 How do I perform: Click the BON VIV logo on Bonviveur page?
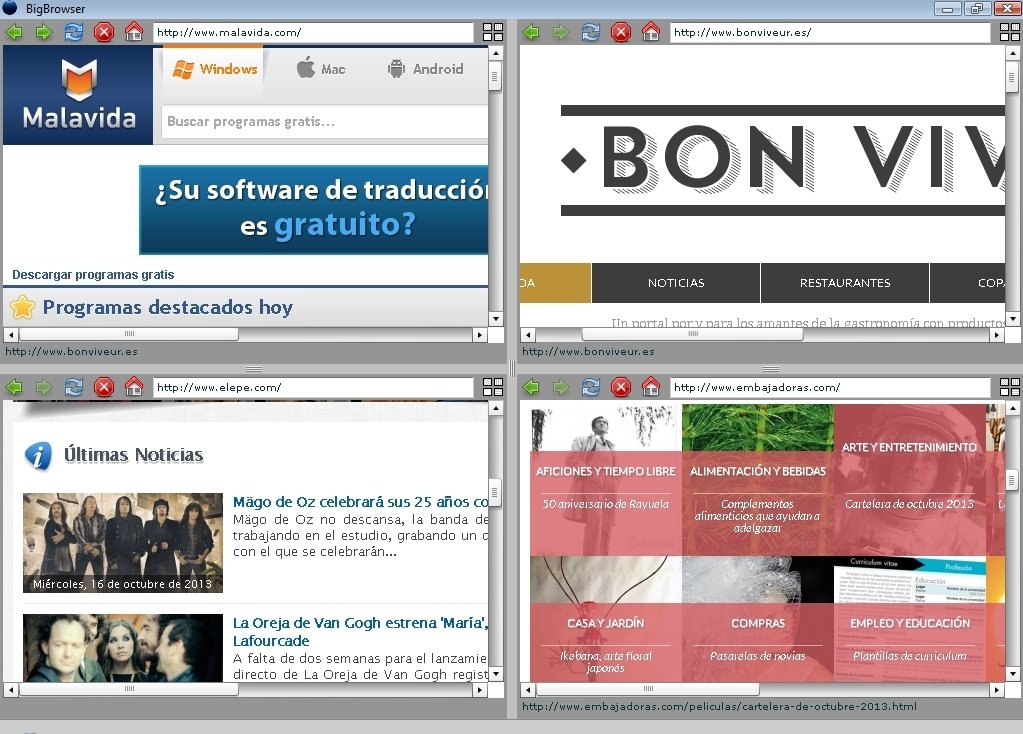tap(782, 161)
